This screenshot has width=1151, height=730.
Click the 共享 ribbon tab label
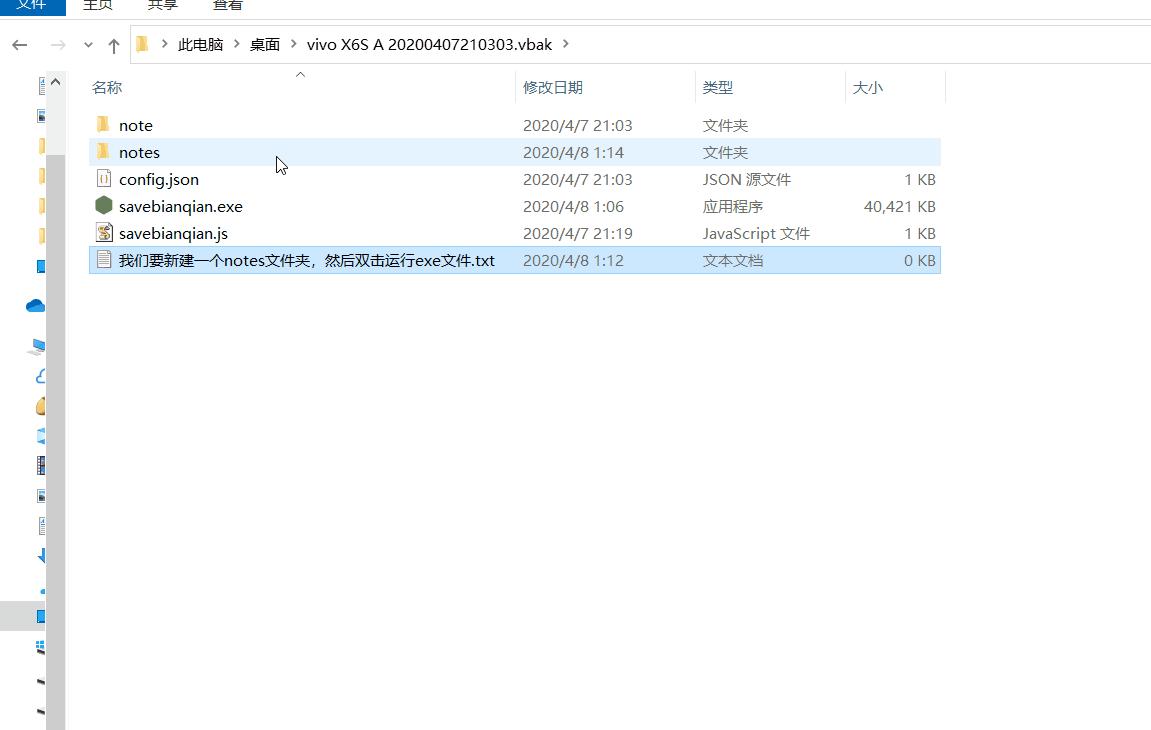click(x=162, y=6)
